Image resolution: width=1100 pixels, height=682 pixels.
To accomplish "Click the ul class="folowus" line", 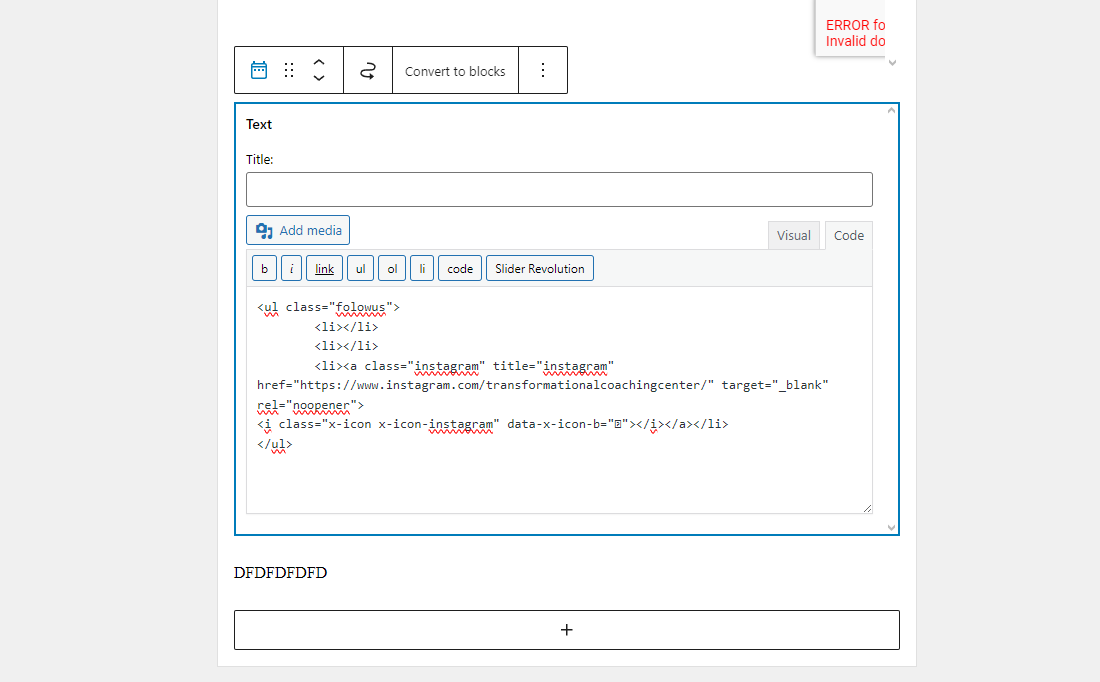I will (328, 307).
